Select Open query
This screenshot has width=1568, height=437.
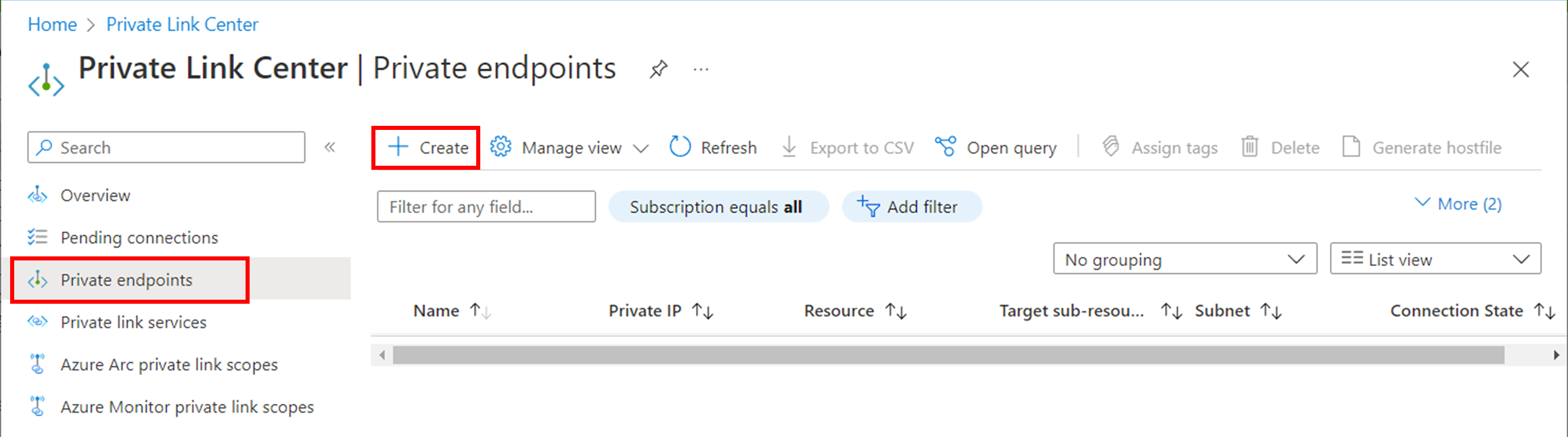coord(994,147)
